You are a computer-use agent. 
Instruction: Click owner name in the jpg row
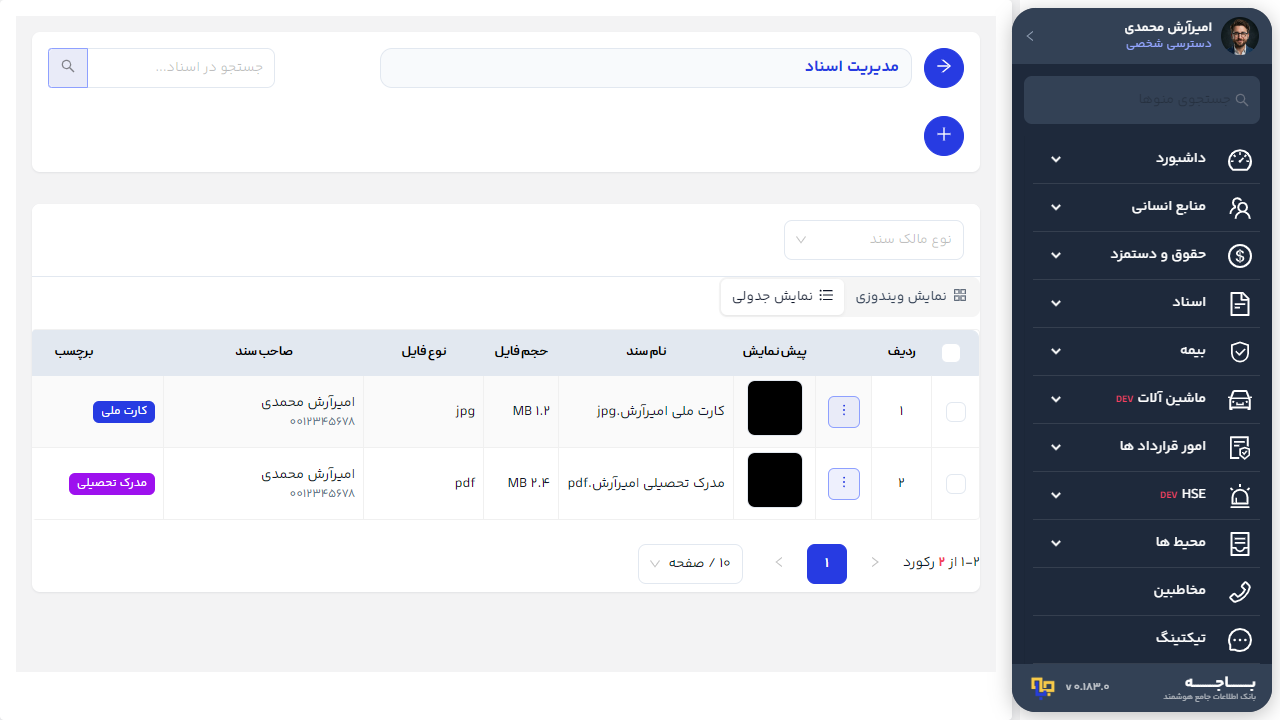(x=308, y=402)
